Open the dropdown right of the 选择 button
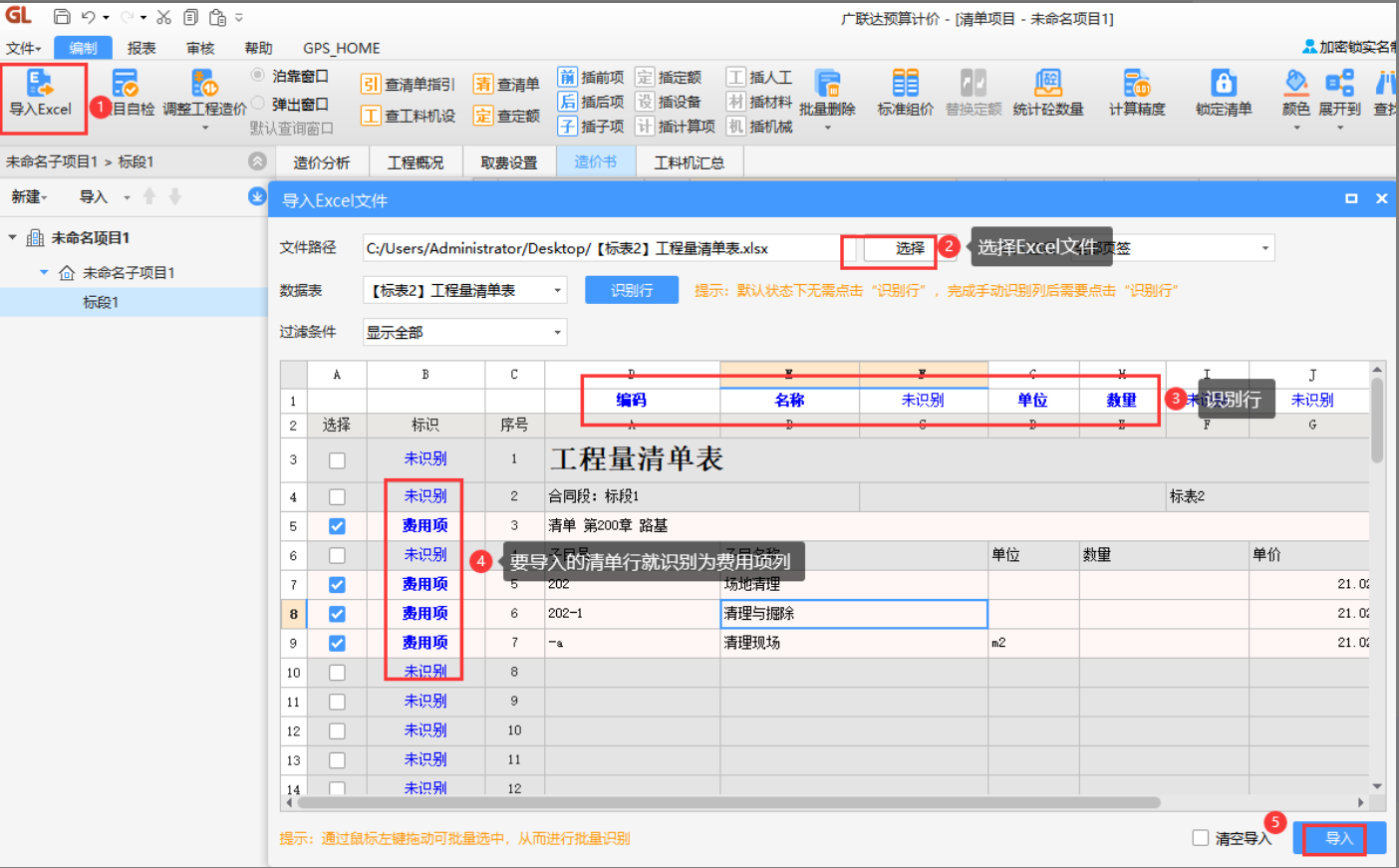The width and height of the screenshot is (1399, 868). 1265,248
